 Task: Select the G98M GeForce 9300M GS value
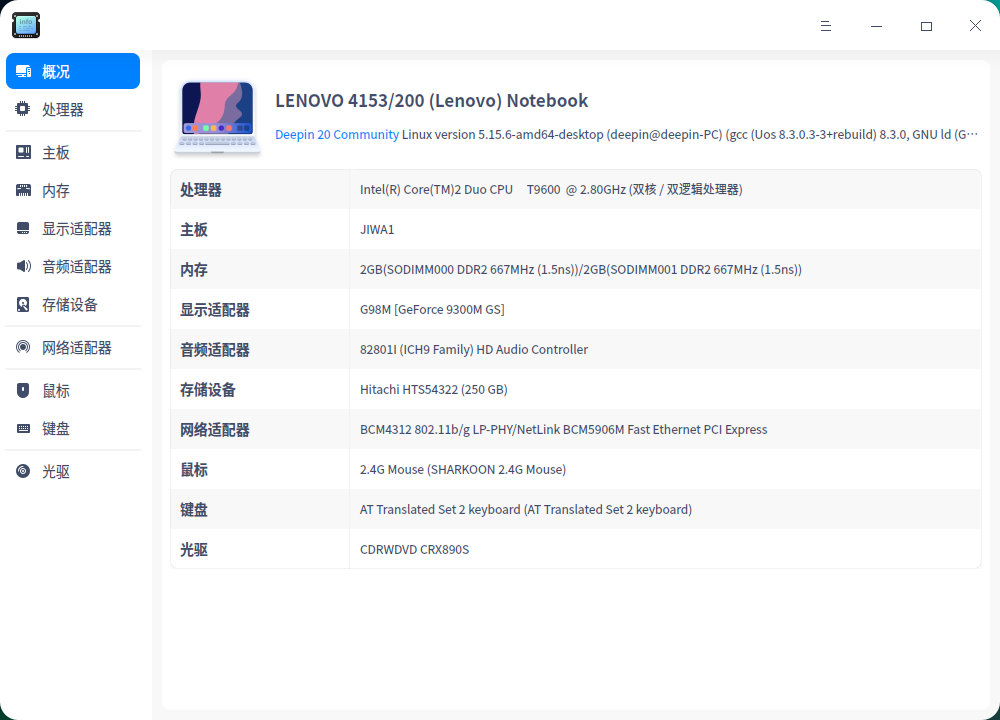432,309
